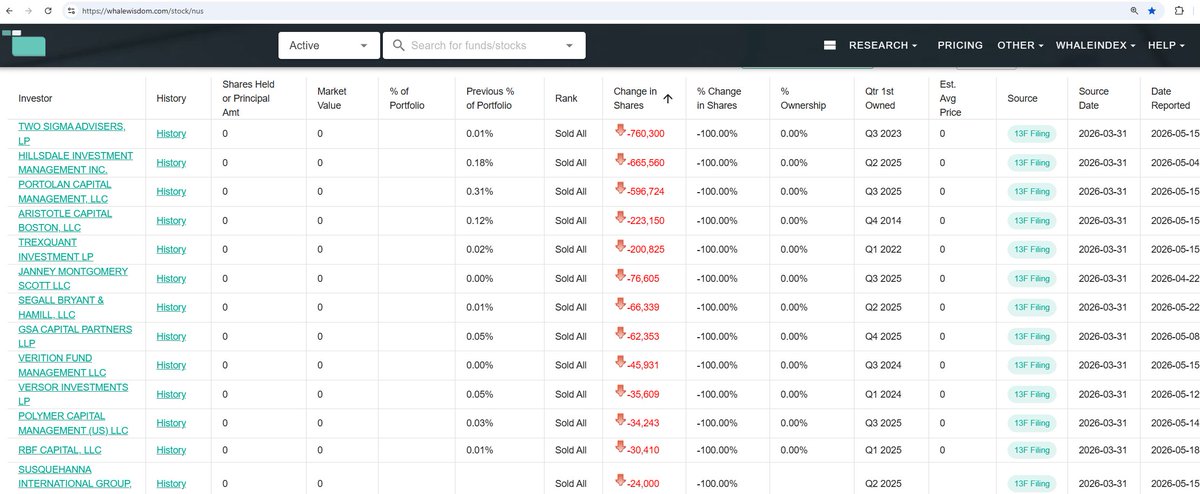The height and width of the screenshot is (494, 1200).
Task: Open browser extensions puzzle icon
Action: [1181, 9]
